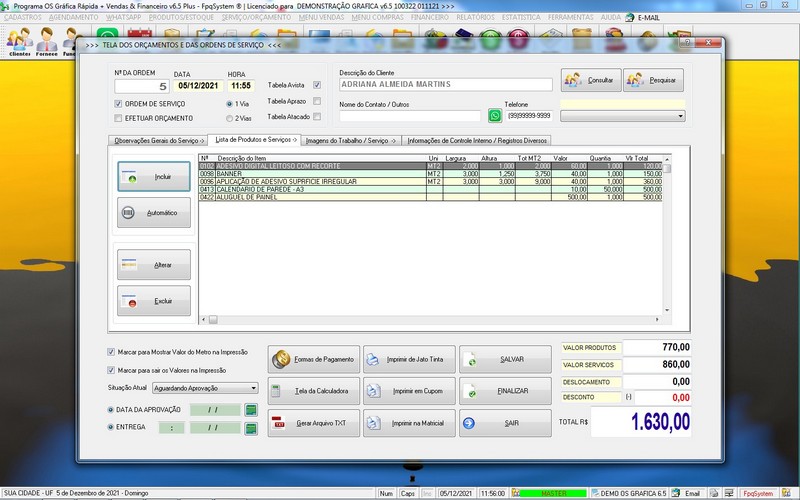This screenshot has height=500, width=800.
Task: Click the help question mark in dialog title
Action: coord(687,43)
